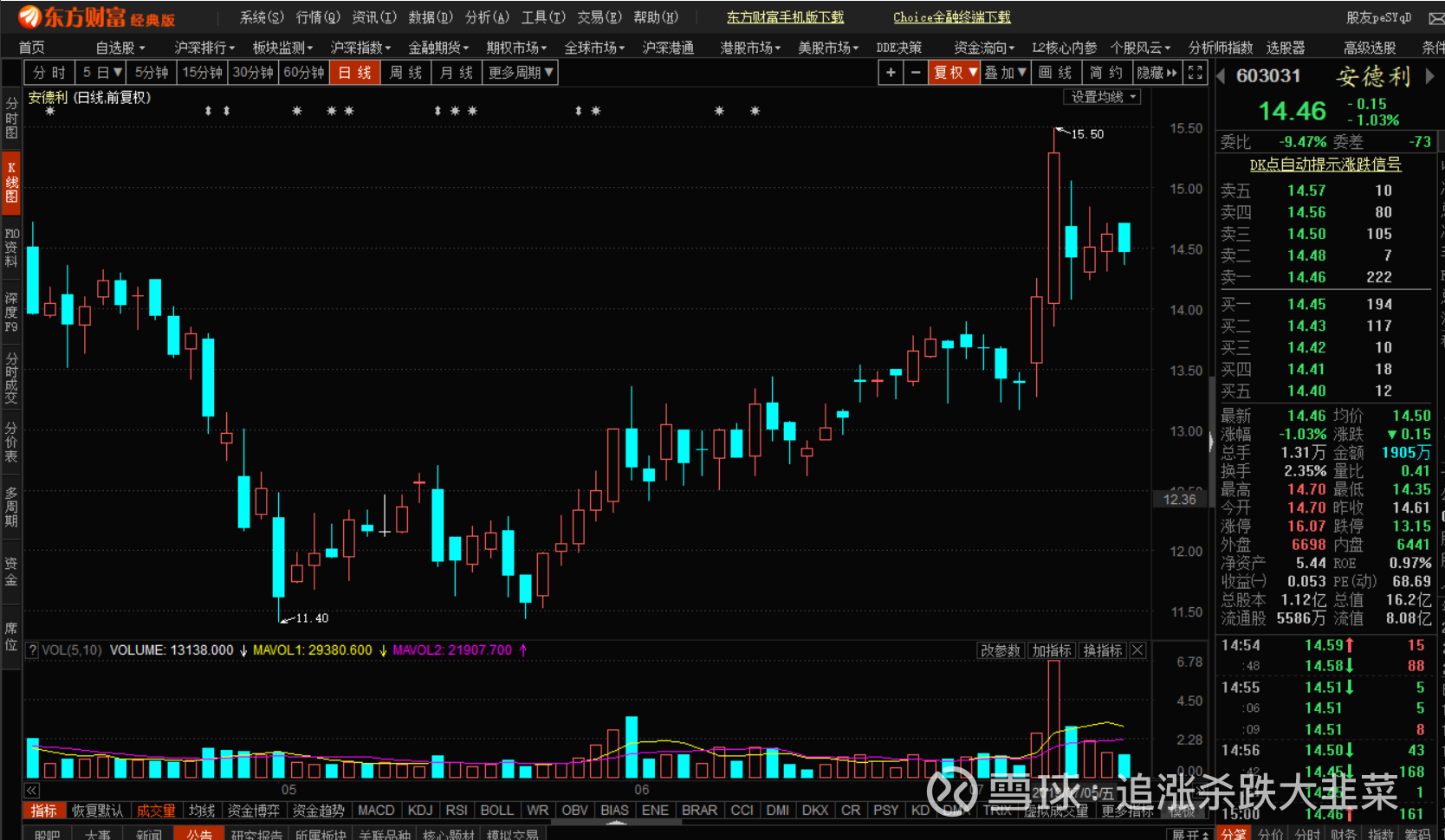Screen dimensions: 1445x840
Task: Switch to 周线 period
Action: point(405,73)
